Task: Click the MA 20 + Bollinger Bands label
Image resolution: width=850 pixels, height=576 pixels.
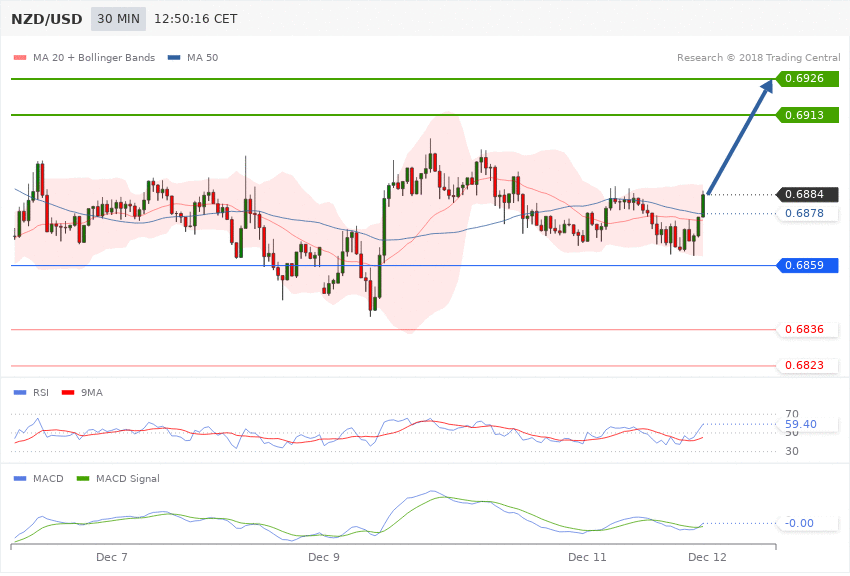Action: (x=94, y=57)
